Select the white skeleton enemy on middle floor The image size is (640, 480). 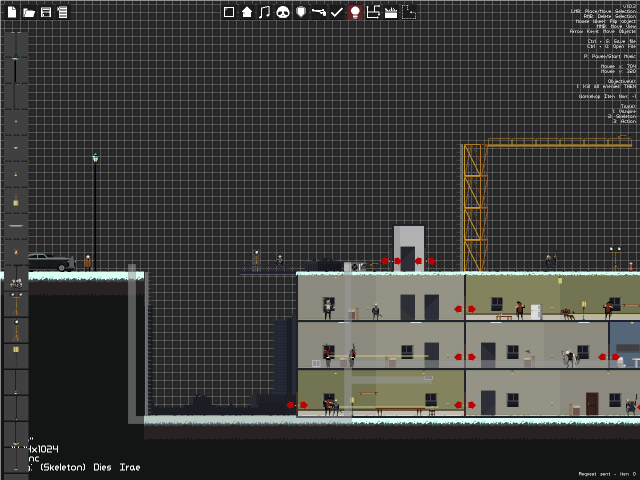[x=570, y=358]
